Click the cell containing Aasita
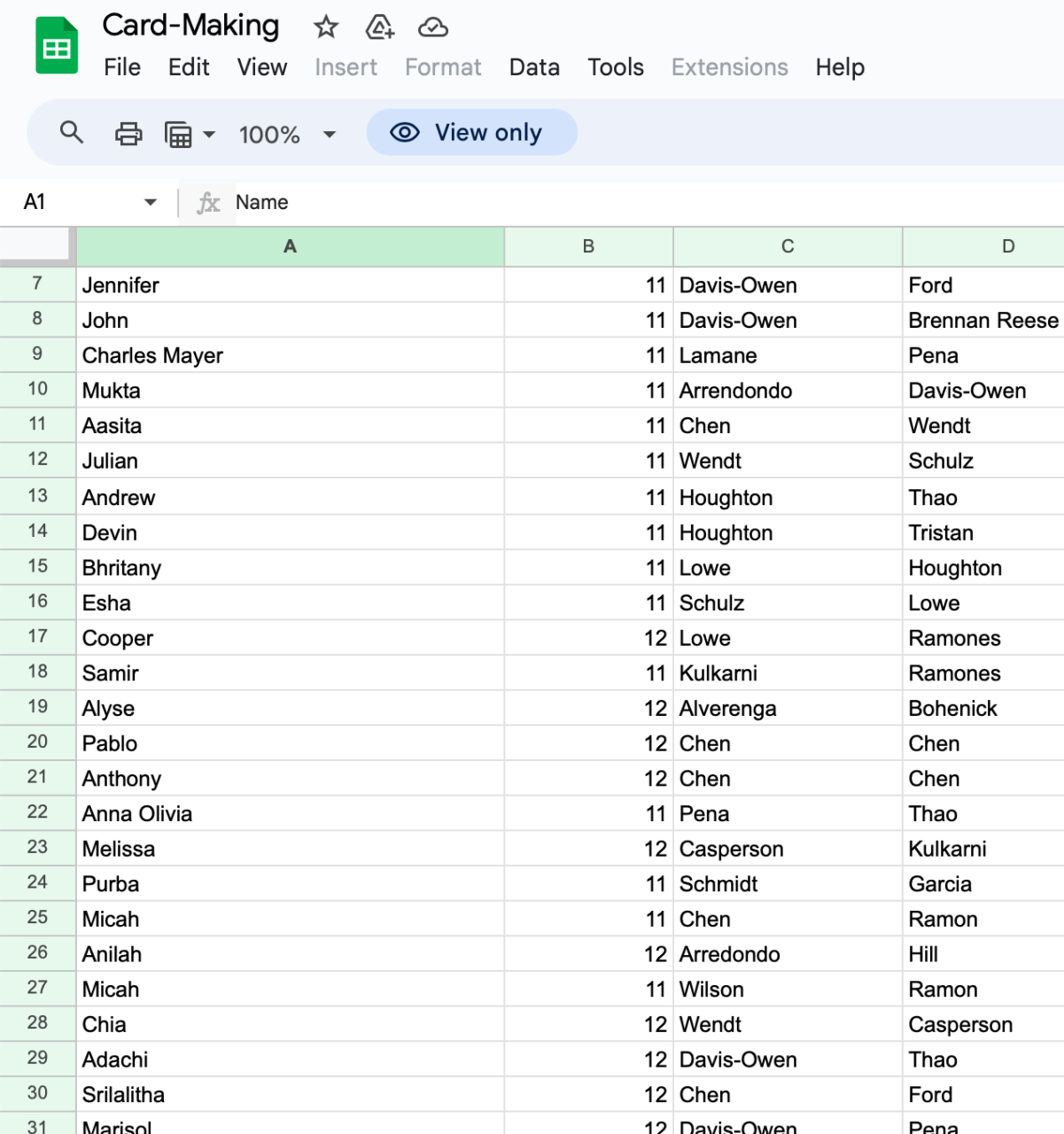 (x=291, y=426)
